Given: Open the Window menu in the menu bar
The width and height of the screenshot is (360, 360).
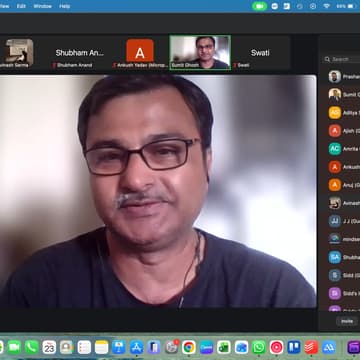Looking at the screenshot, I should click(43, 6).
